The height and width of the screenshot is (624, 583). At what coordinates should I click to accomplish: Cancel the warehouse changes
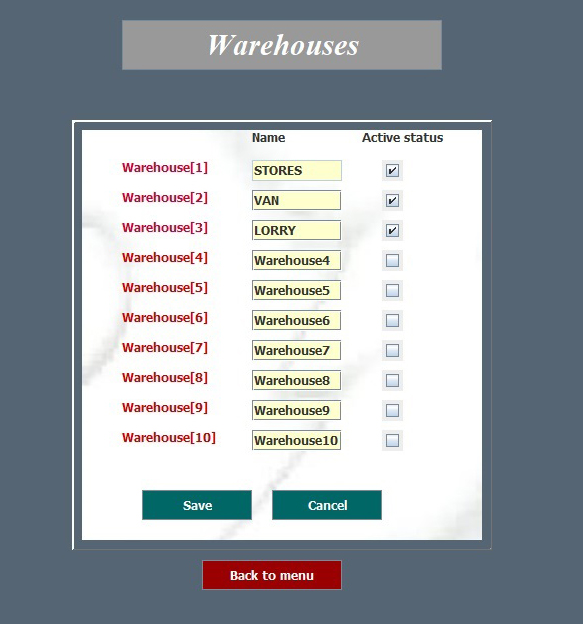pos(327,505)
